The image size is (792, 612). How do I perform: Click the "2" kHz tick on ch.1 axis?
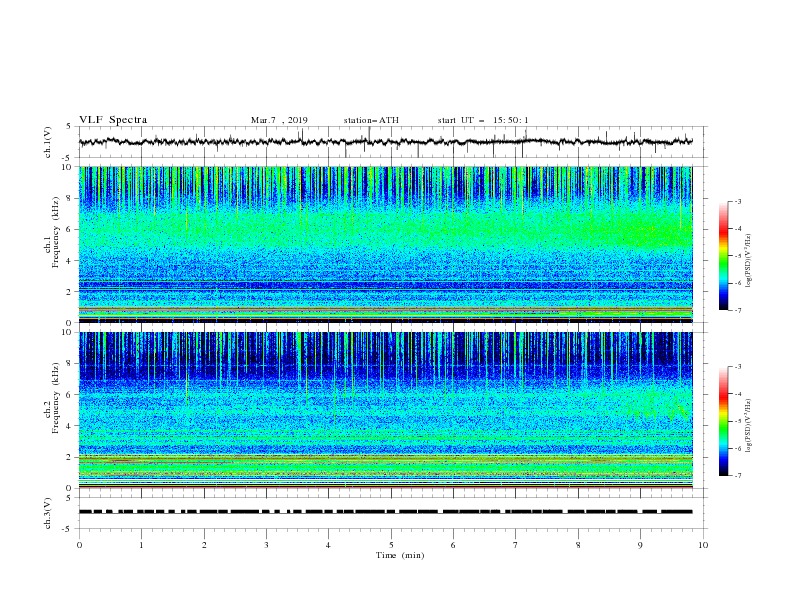(70, 291)
